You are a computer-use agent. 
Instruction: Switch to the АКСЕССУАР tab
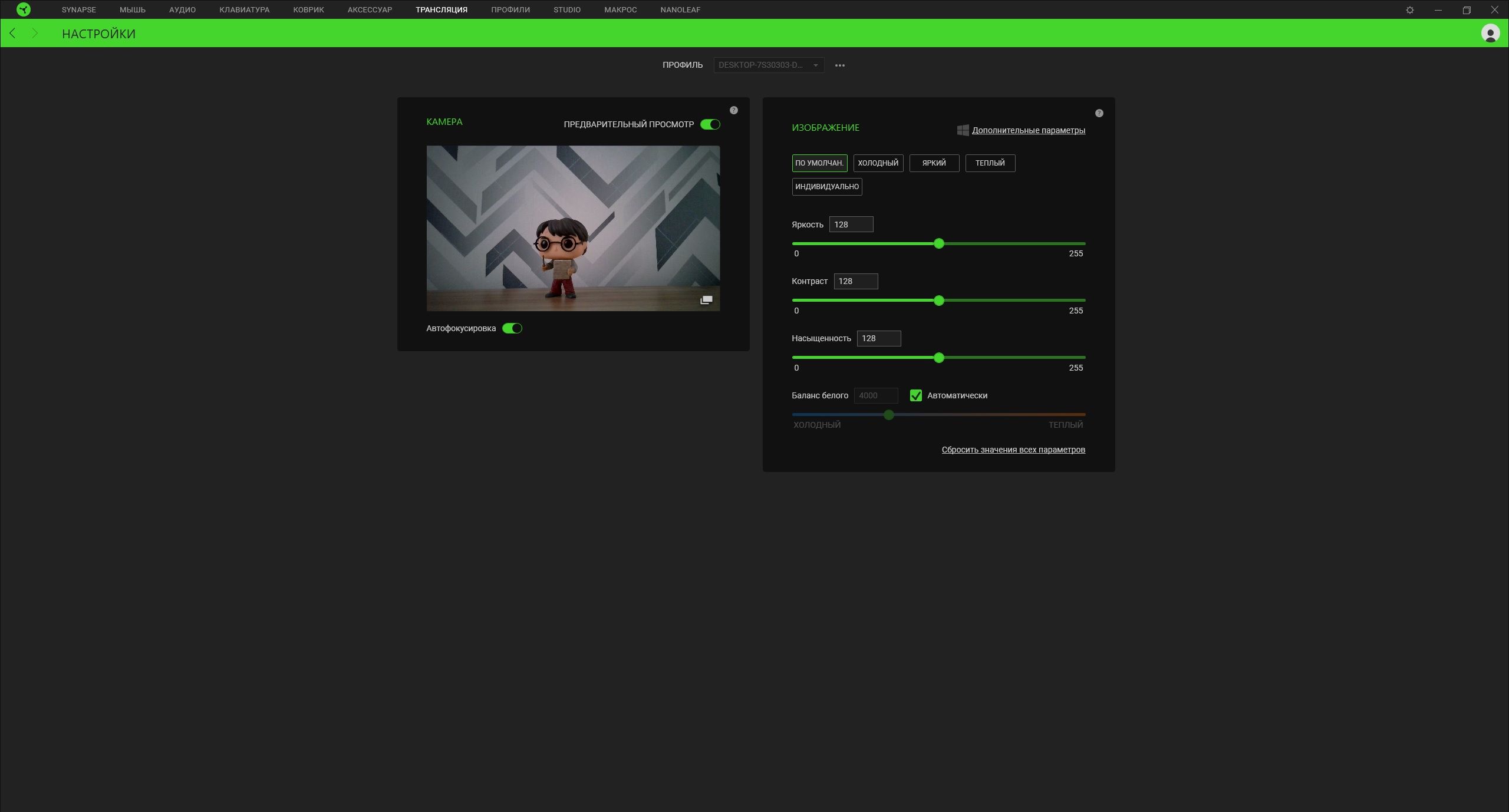coord(370,10)
